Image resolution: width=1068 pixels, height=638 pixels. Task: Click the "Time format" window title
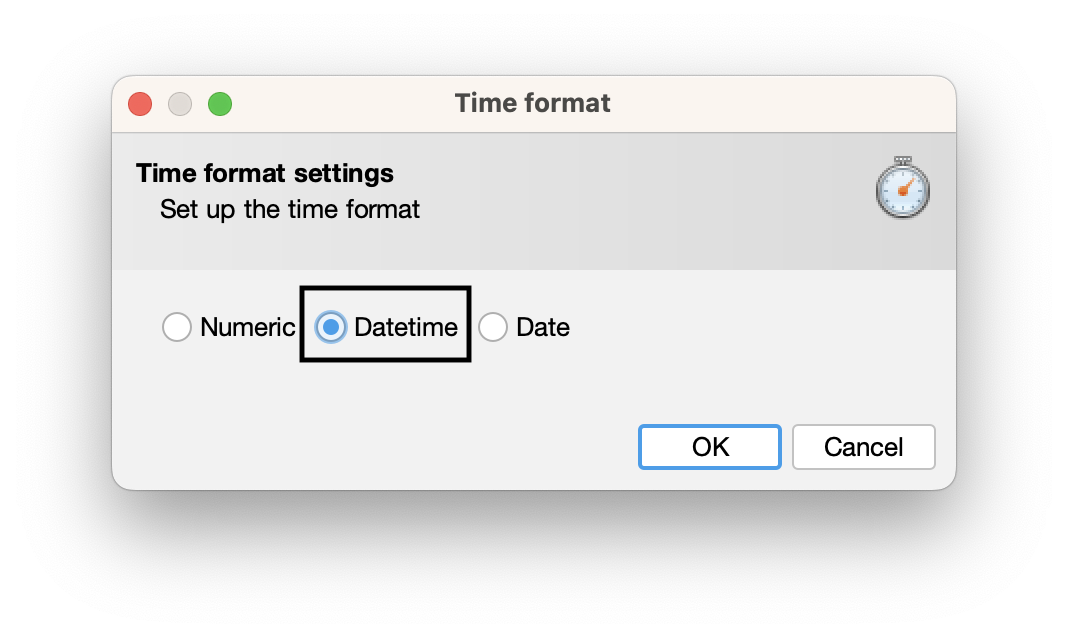coord(533,103)
